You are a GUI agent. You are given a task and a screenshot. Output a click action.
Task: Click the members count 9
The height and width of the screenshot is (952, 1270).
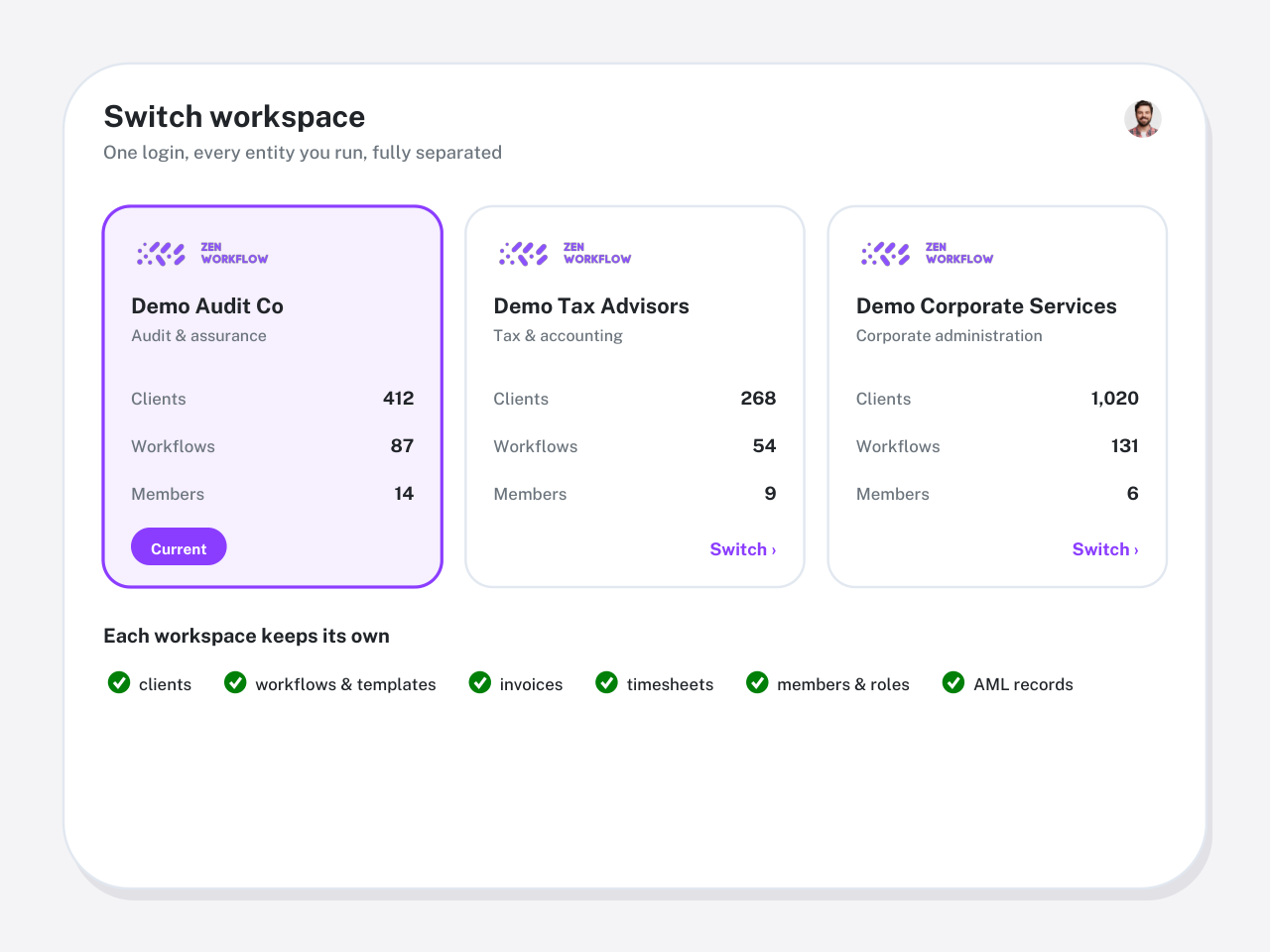coord(770,494)
